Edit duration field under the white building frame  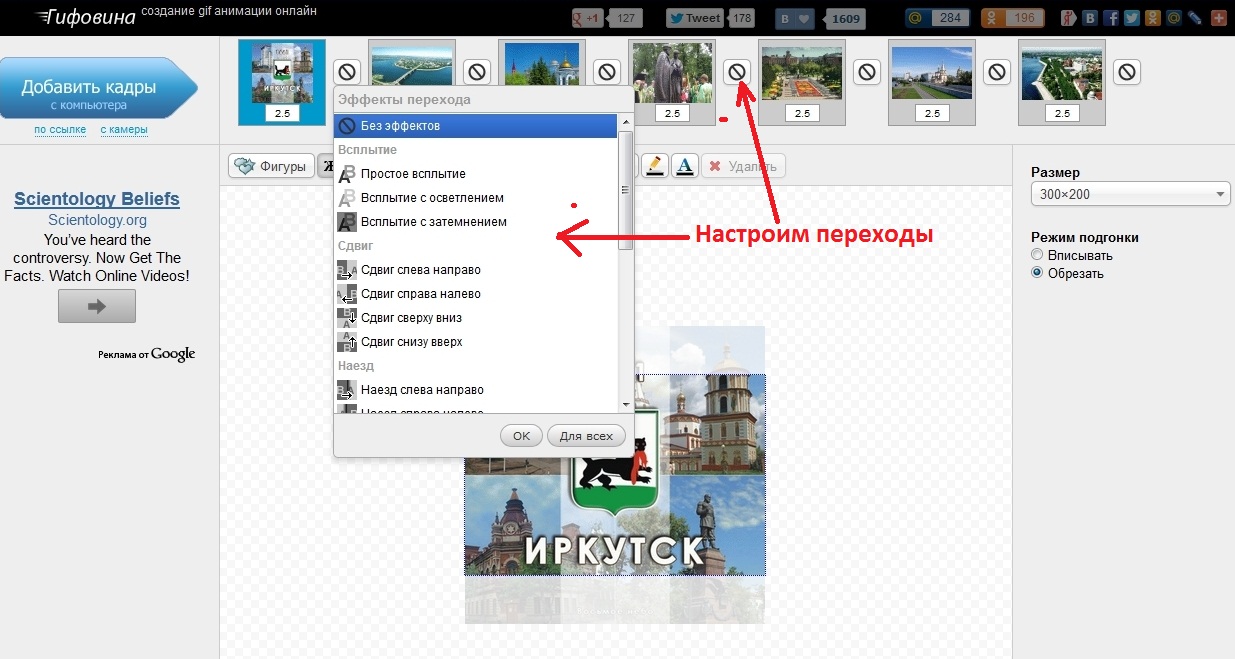pyautogui.click(x=932, y=114)
